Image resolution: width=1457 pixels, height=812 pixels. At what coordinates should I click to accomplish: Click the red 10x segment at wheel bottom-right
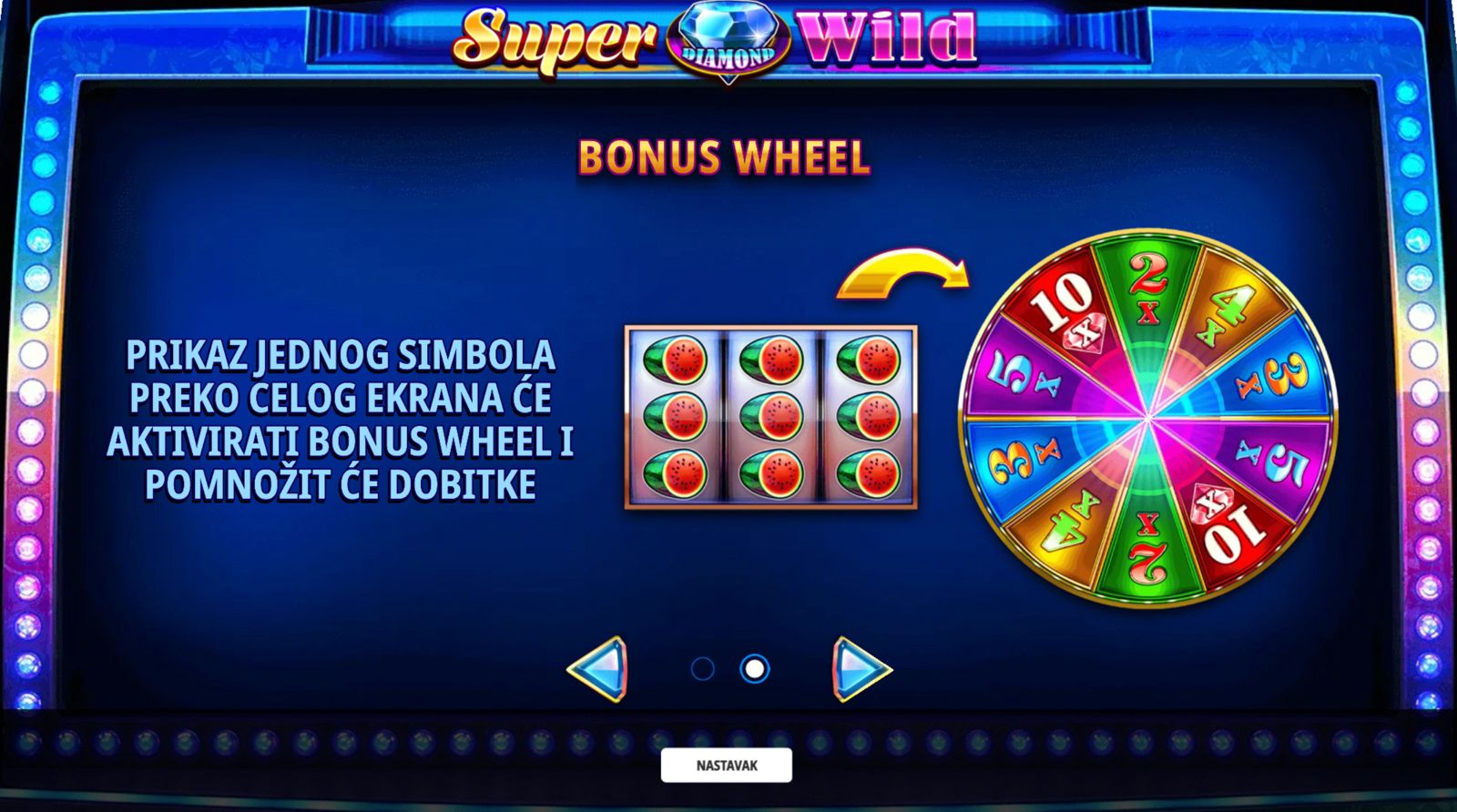[1229, 526]
